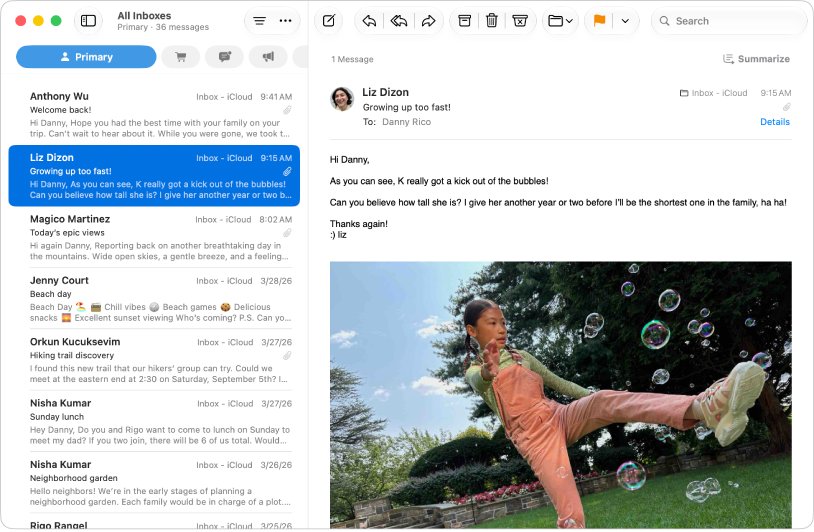Click the paperclip icon in Liz Dizon's row

pos(287,171)
